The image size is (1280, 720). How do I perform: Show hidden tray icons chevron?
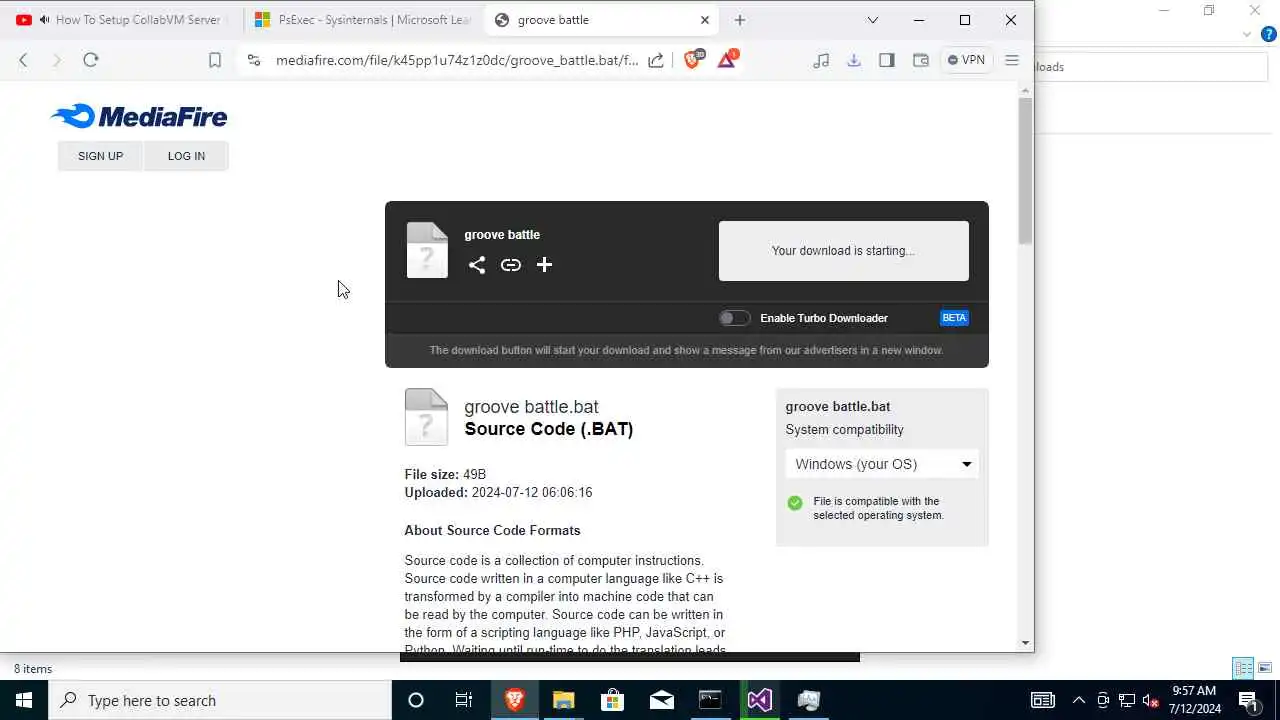(1078, 700)
